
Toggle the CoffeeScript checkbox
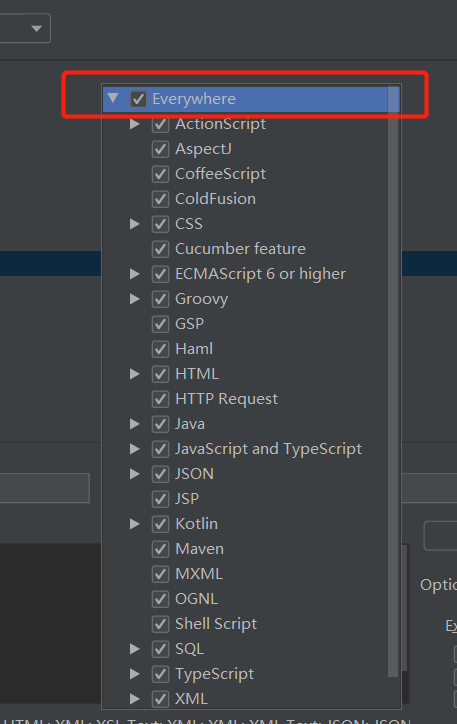click(x=160, y=174)
